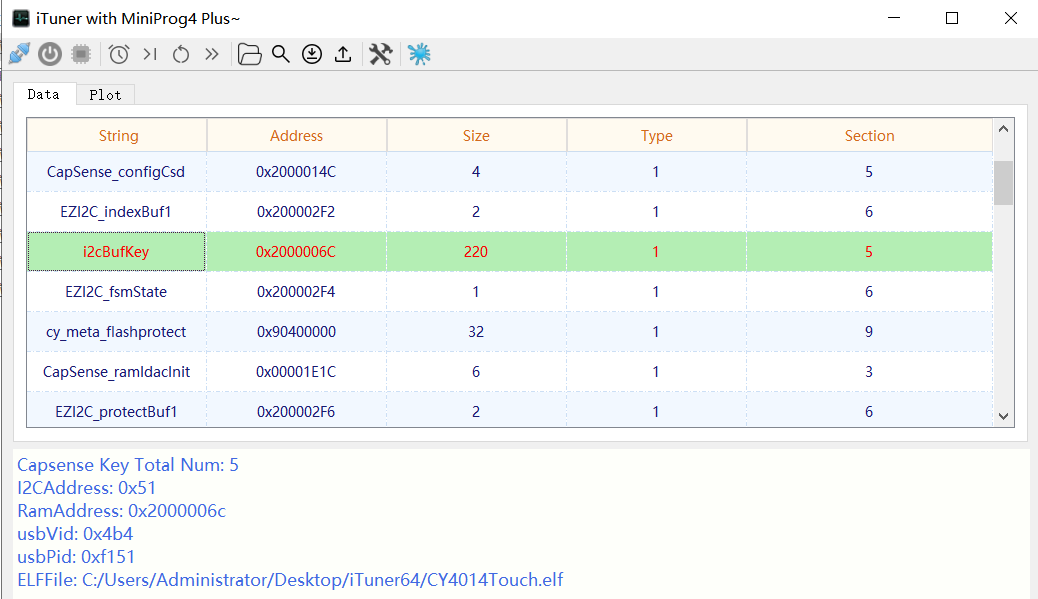
Task: Switch to the Data tab
Action: pyautogui.click(x=44, y=95)
